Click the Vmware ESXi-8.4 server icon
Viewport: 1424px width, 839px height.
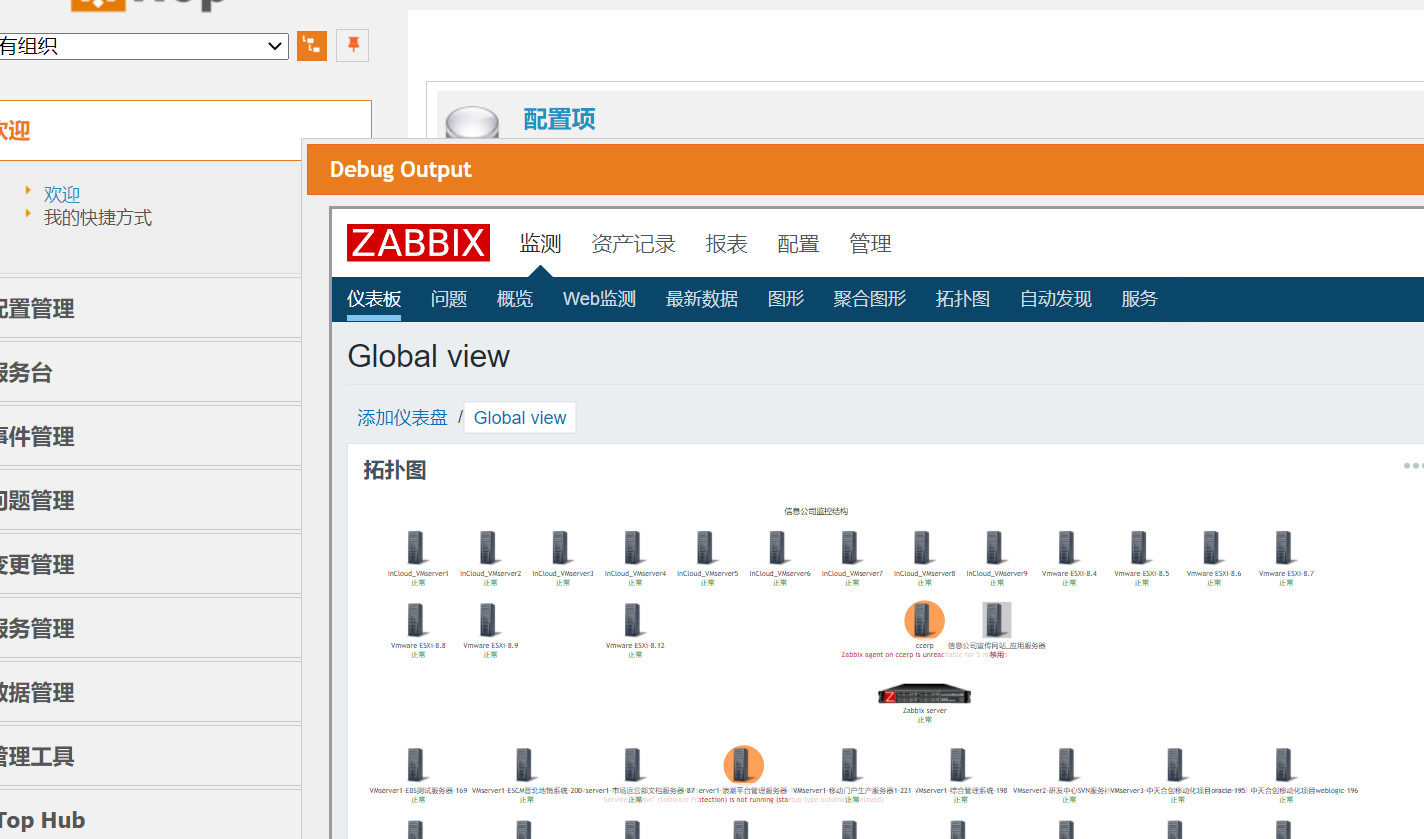click(1066, 548)
